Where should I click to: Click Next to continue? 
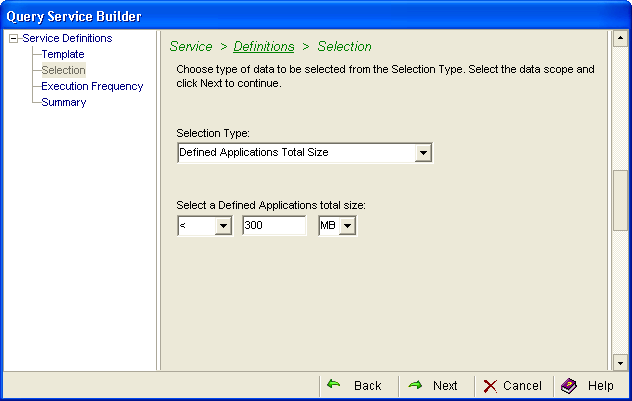click(x=437, y=386)
